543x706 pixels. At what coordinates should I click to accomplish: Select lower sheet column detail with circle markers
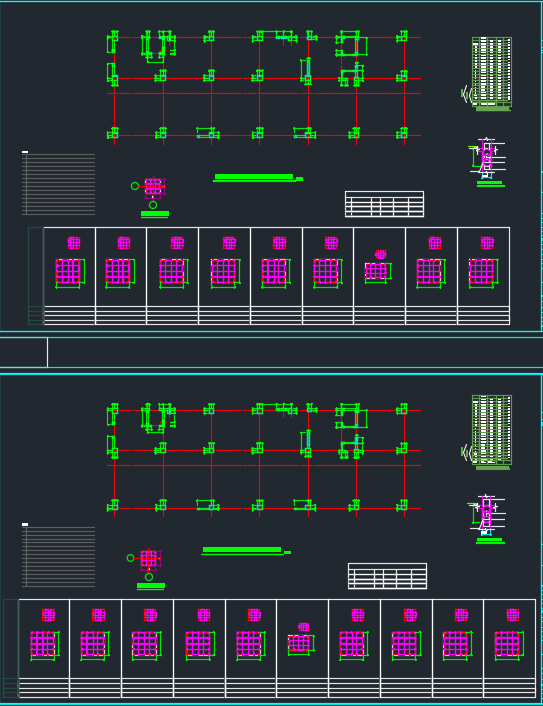coord(145,565)
